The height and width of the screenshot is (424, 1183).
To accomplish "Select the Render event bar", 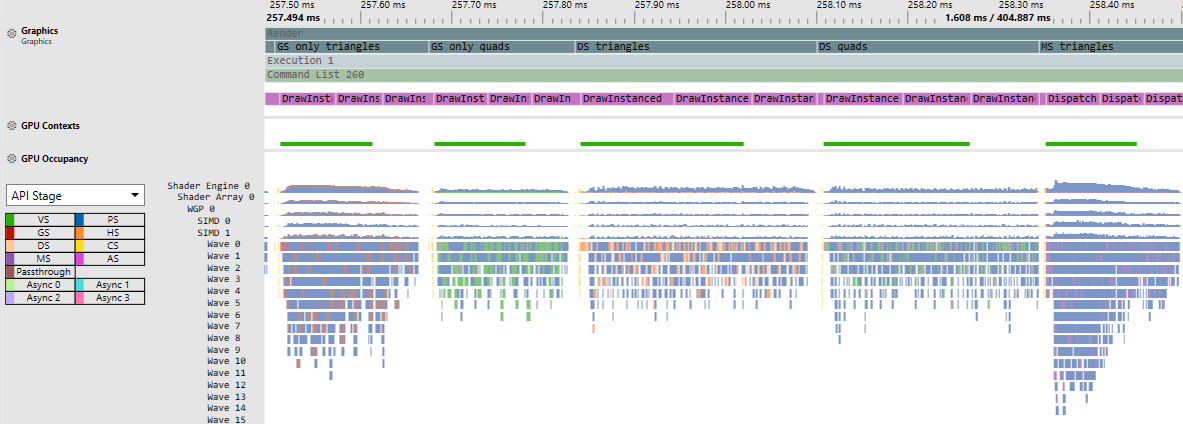I will (724, 33).
